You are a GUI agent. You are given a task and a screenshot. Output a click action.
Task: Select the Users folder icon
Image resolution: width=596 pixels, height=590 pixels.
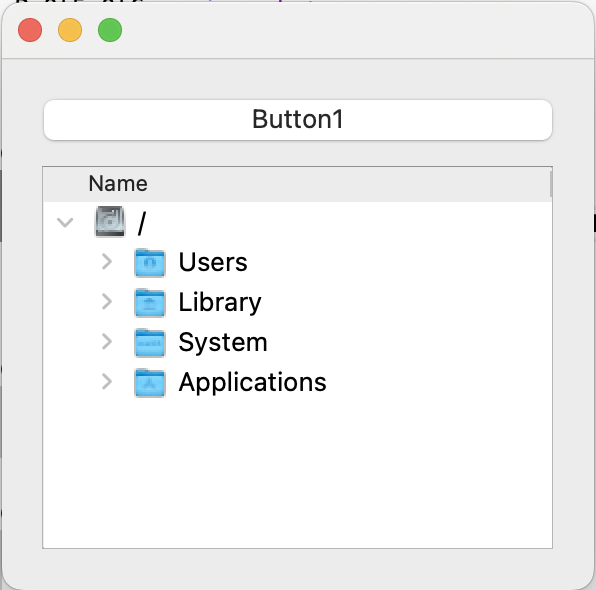[150, 262]
